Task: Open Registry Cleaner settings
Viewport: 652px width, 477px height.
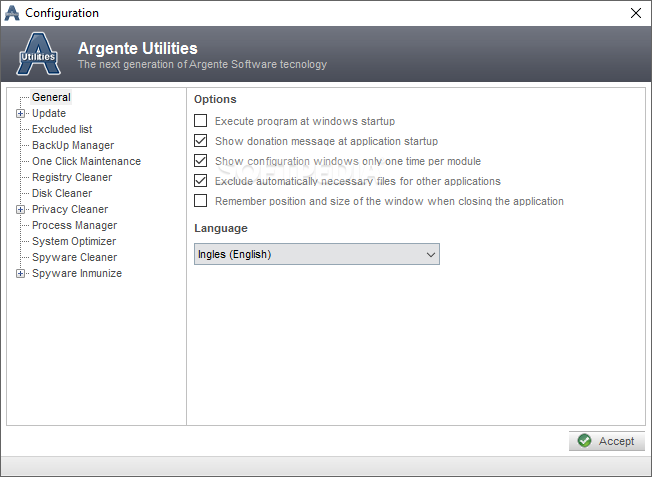Action: [72, 177]
